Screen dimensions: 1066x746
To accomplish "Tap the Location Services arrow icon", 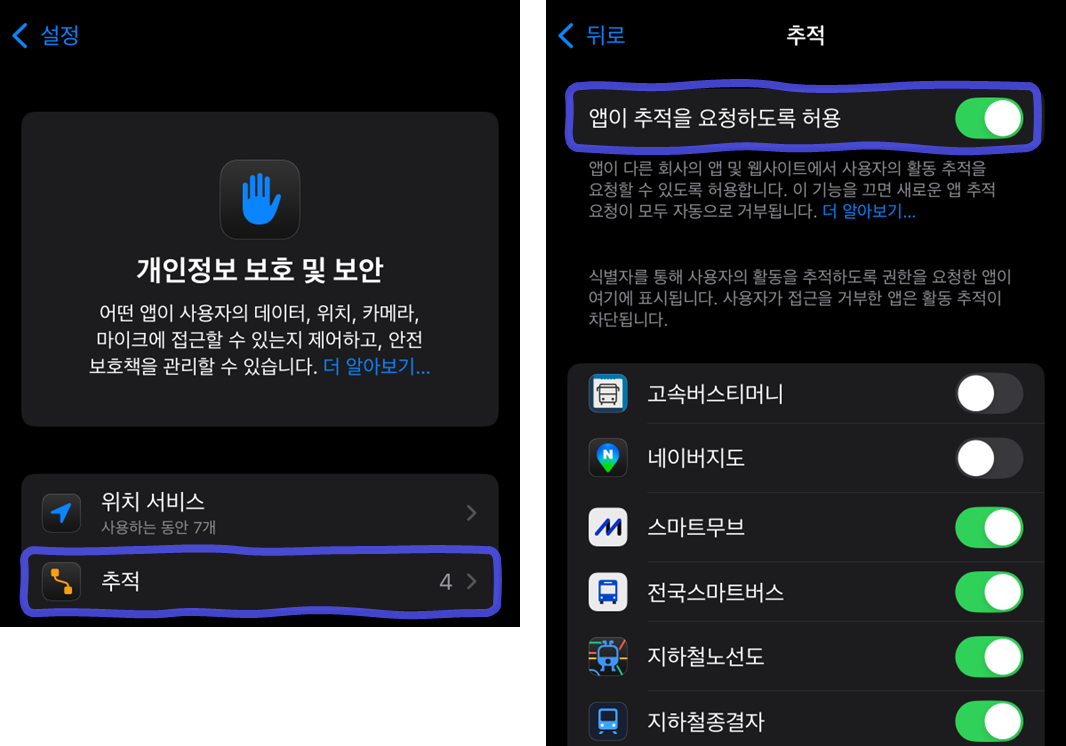I will (x=61, y=513).
